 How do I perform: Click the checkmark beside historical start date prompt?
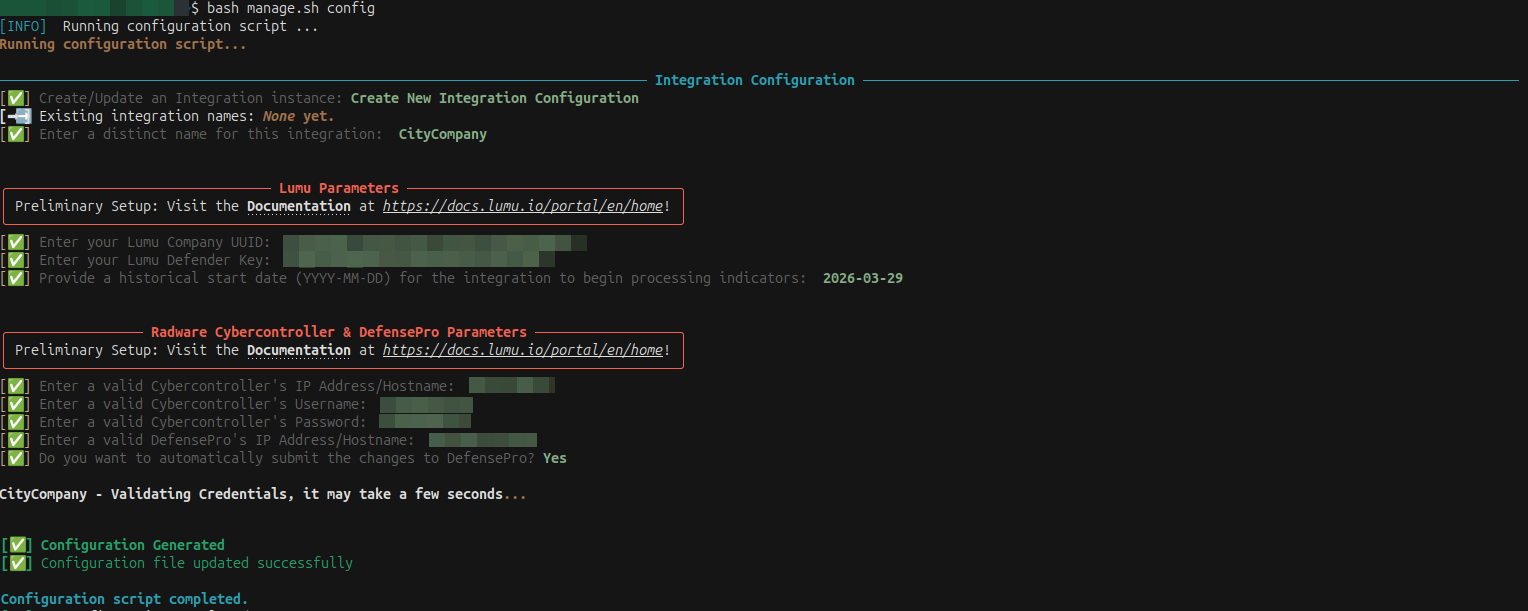tap(17, 278)
